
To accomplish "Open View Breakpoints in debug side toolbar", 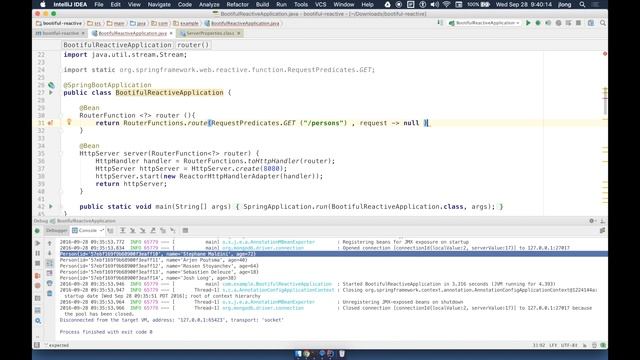I will (x=38, y=276).
